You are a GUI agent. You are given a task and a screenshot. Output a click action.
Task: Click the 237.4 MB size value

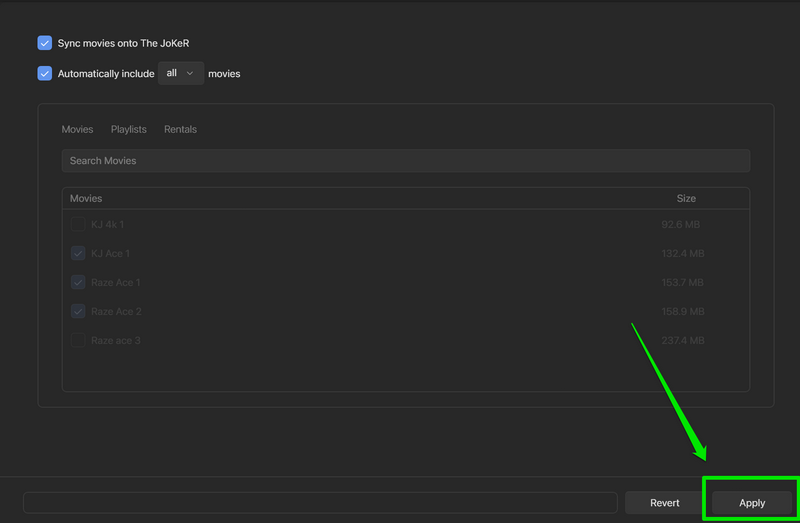682,341
